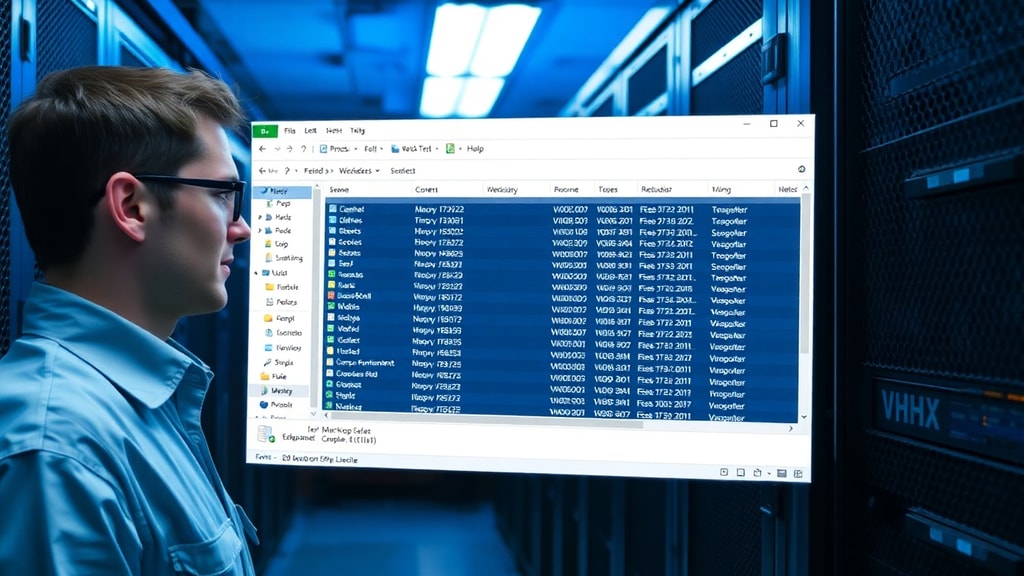The image size is (1024, 576).
Task: Click the Netes column header
Action: tap(788, 189)
